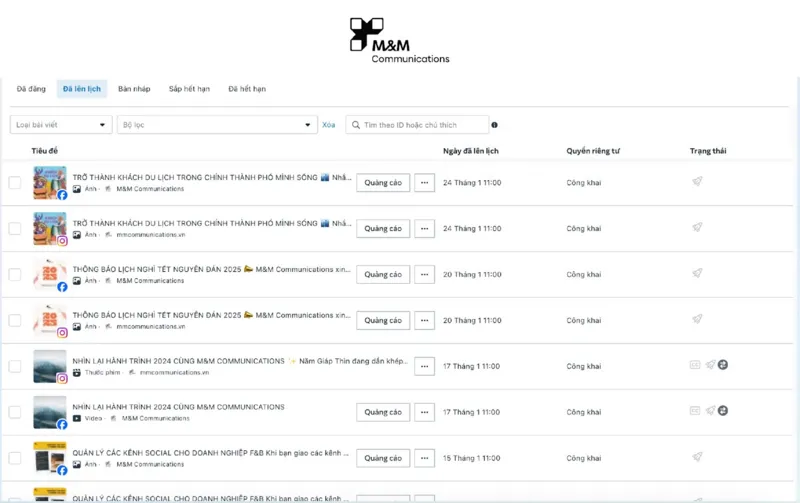Screen dimensions: 800x503
Task: Click the title TRỞ THÀNH KHÁCH DU LỊCH of Facebook post
Action: pyautogui.click(x=212, y=178)
